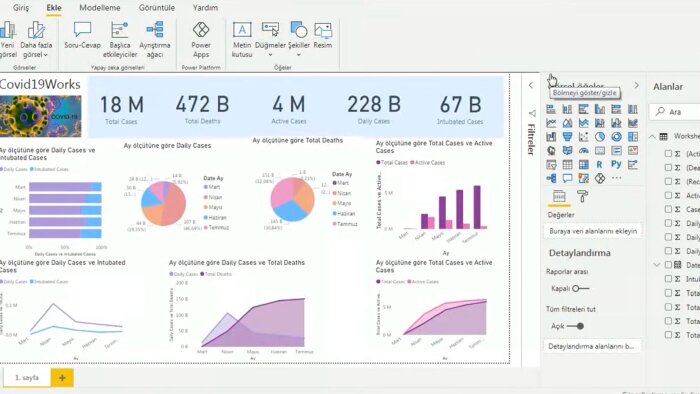
Task: Check the Date field checkbox
Action: 668,265
